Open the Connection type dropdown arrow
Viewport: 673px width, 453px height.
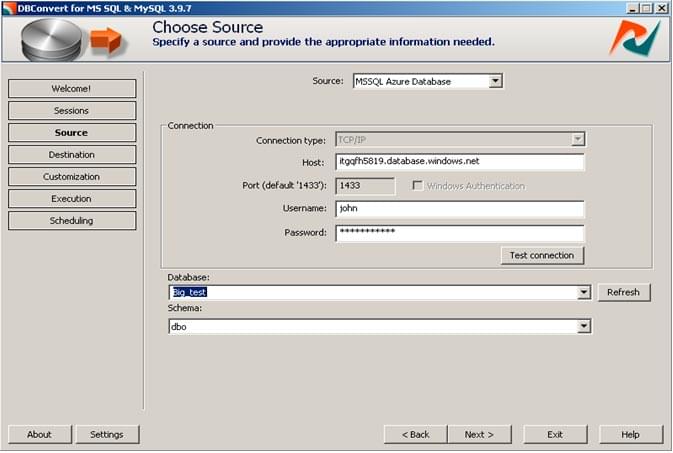coord(578,139)
